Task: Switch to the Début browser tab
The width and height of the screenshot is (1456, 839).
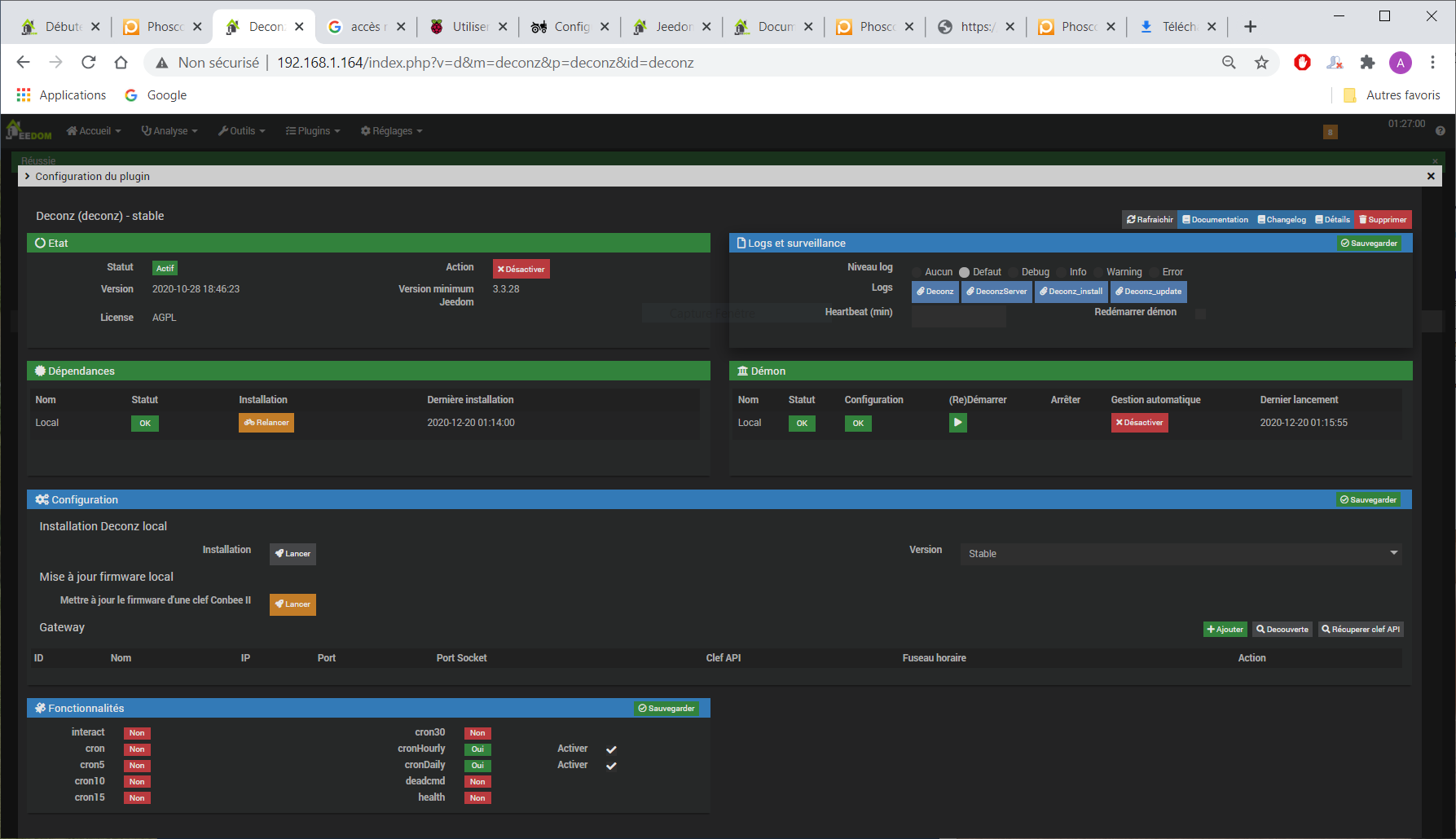Action: pyautogui.click(x=60, y=27)
